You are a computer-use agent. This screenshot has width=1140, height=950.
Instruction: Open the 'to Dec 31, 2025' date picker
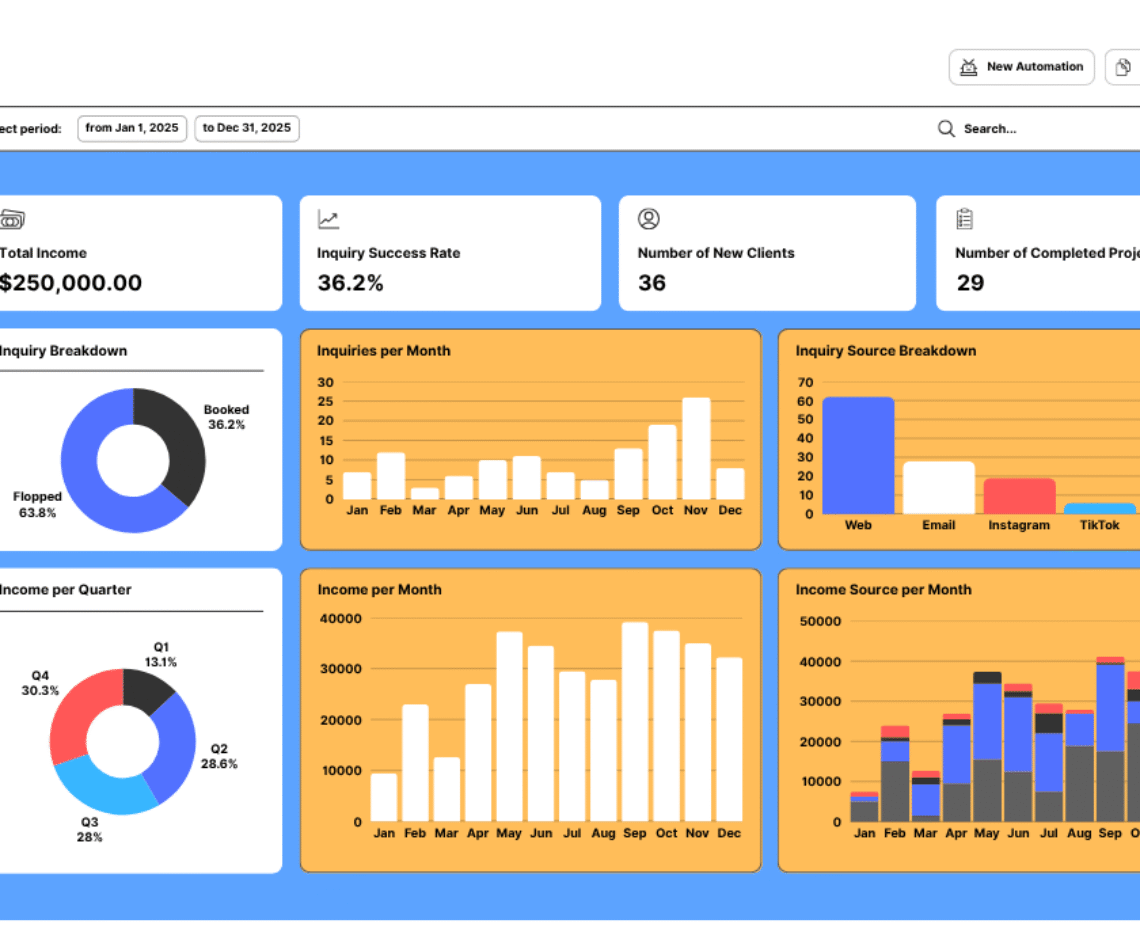[247, 128]
